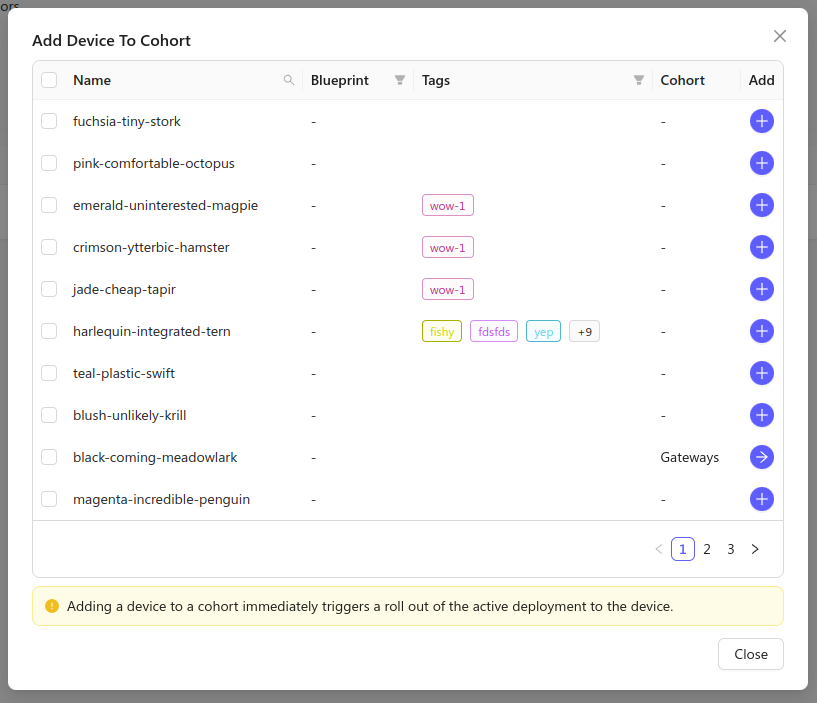The image size is (817, 703).
Task: Open black-coming-meadowlark's cohort with the arrow icon
Action: pos(762,457)
